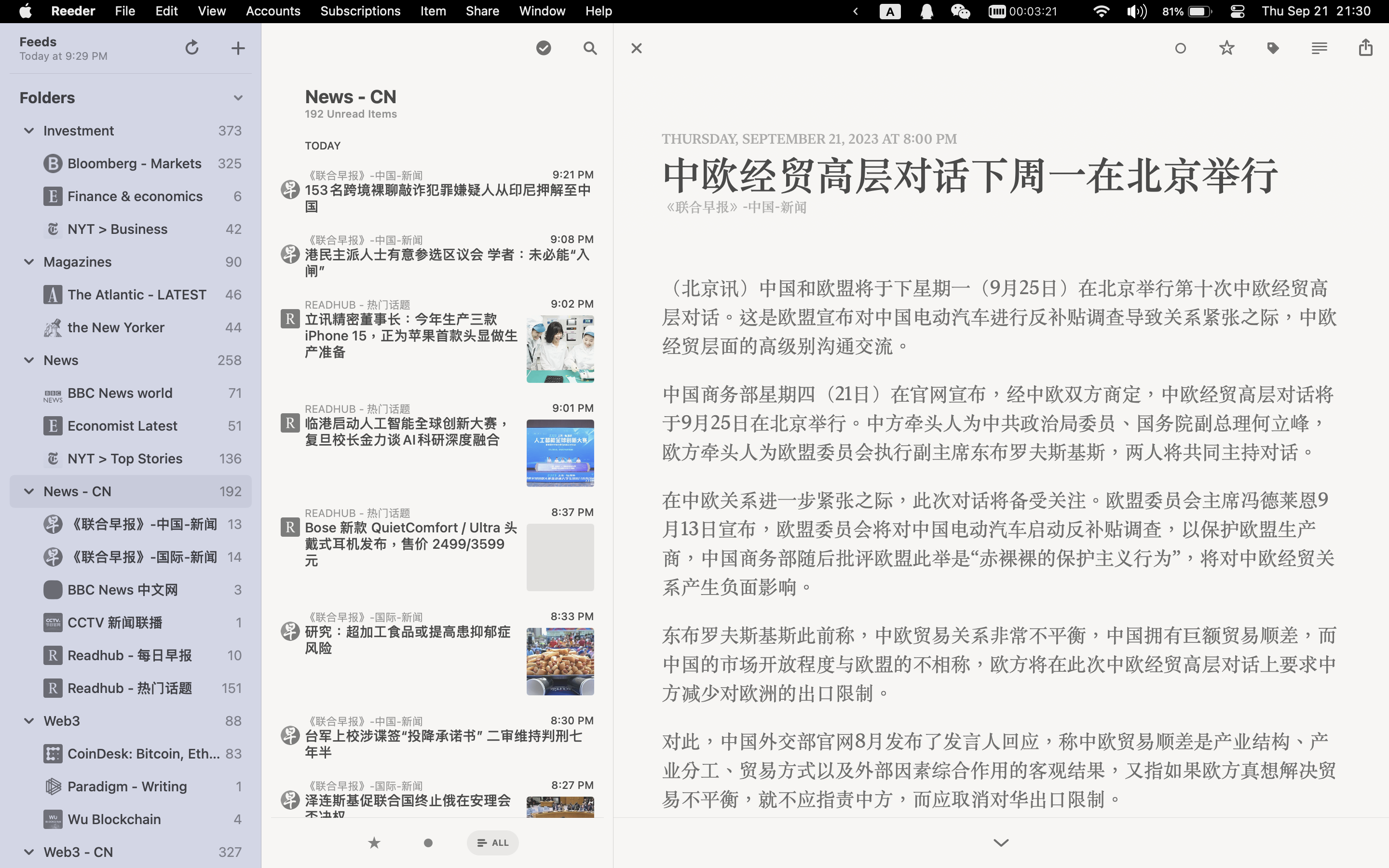Open the Share menu in menu bar
Viewport: 1389px width, 868px height.
(482, 11)
